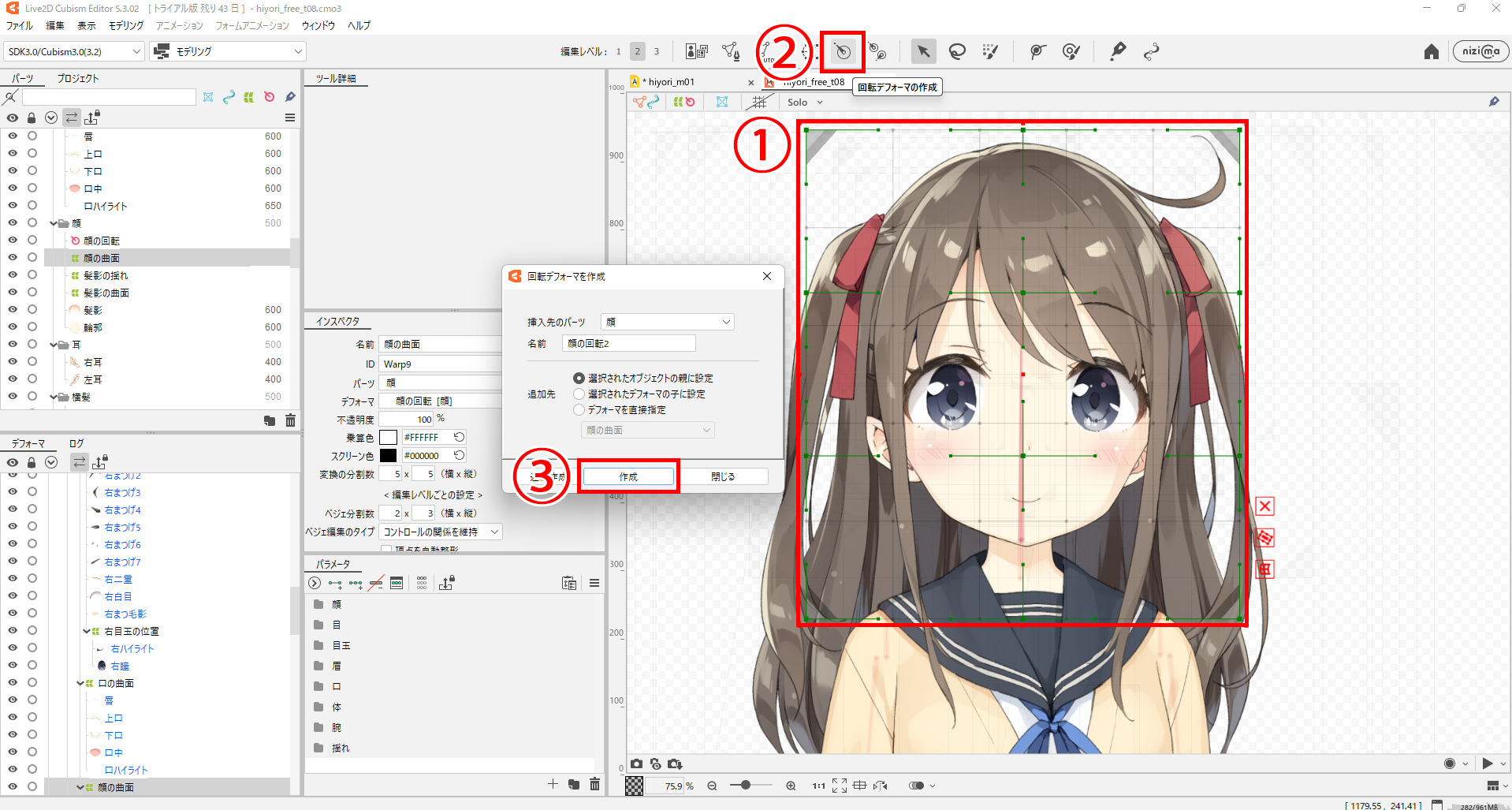This screenshot has width=1512, height=810.
Task: Click the 1:1 actual size button
Action: point(819,786)
